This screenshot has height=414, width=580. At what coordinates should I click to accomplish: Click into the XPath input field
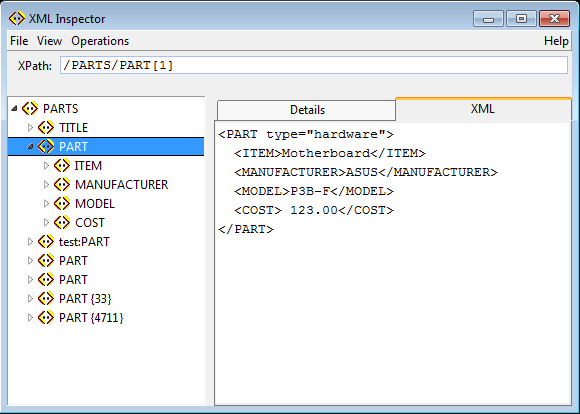click(x=314, y=65)
